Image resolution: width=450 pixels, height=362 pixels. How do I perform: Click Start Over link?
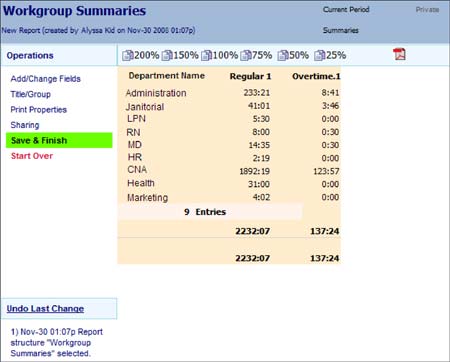[x=32, y=156]
